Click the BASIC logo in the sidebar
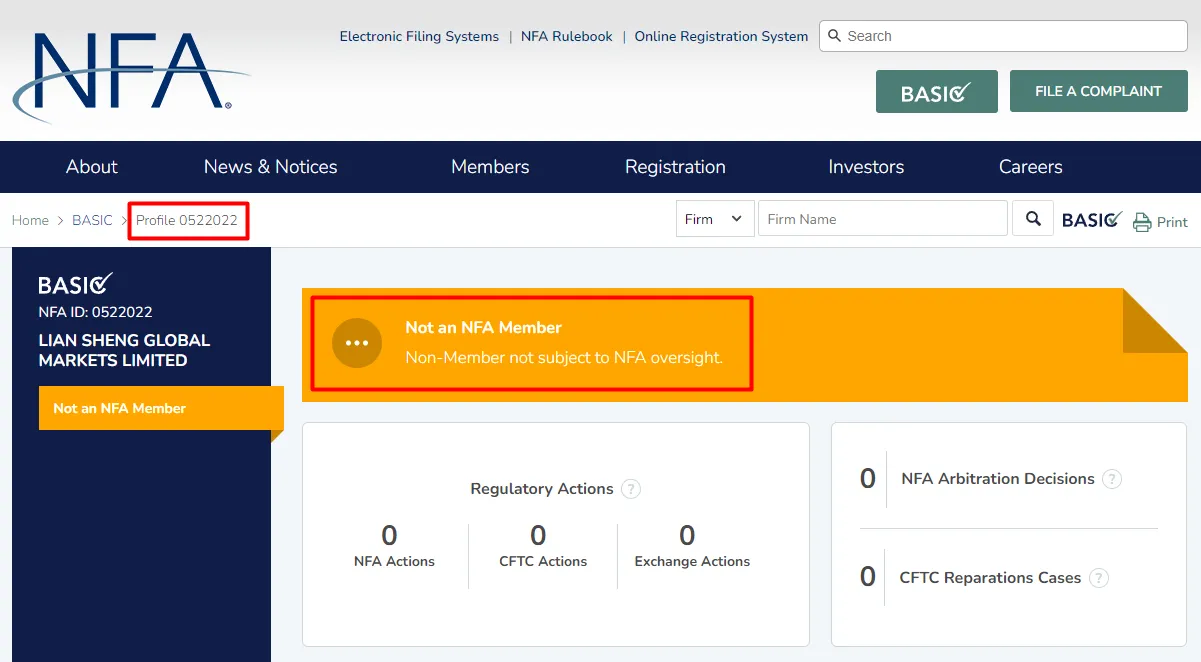 76,284
